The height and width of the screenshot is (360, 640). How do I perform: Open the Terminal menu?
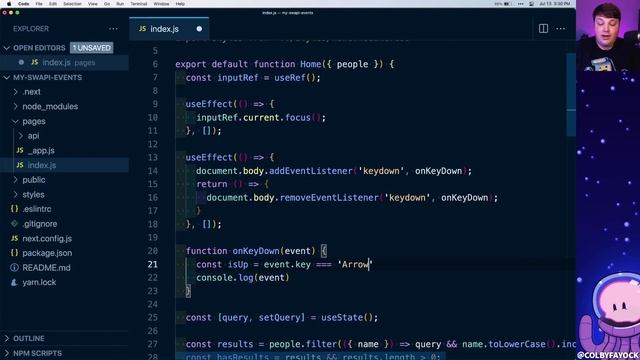point(139,4)
